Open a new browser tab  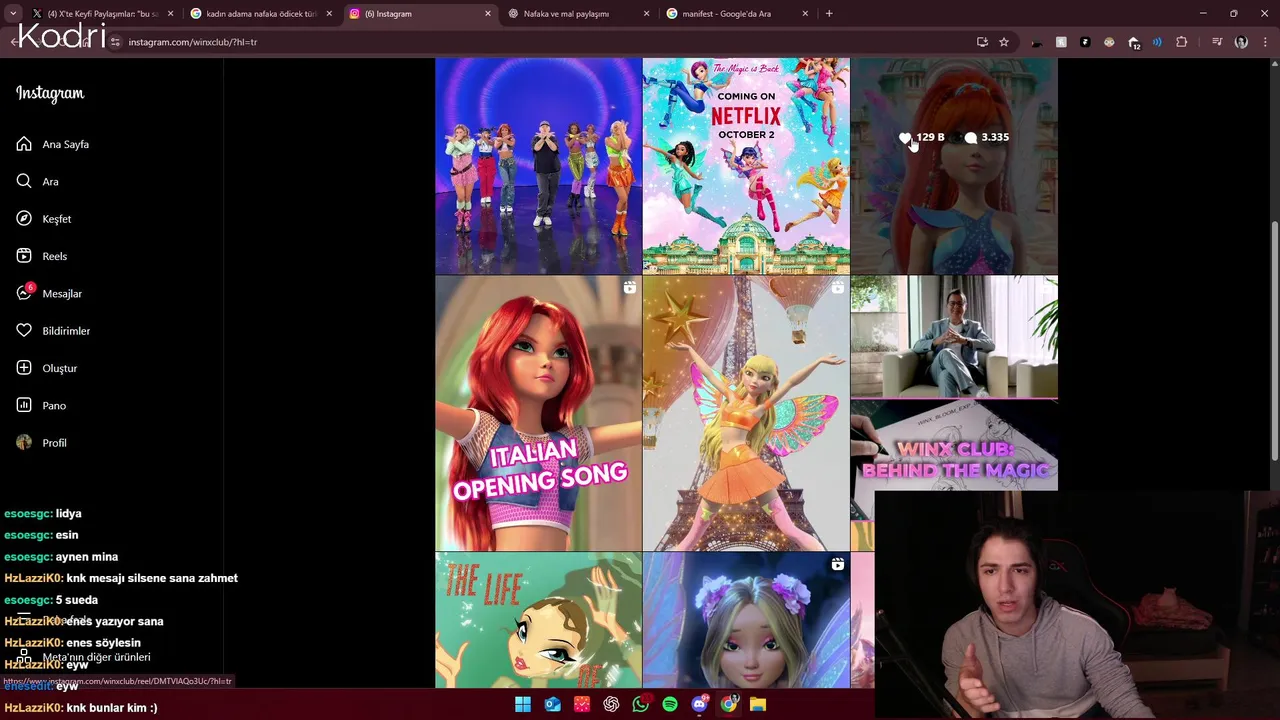[829, 14]
